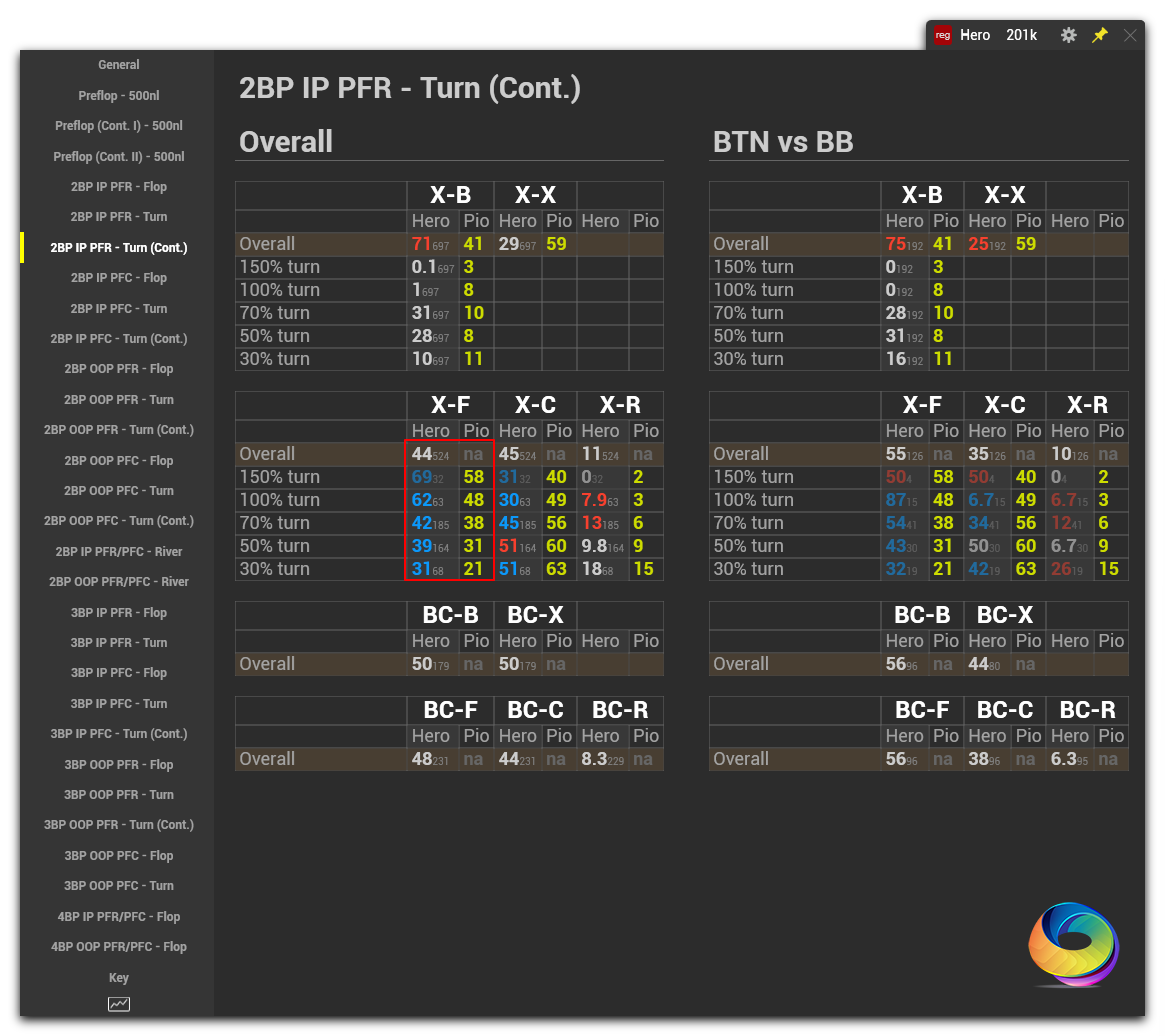The width and height of the screenshot is (1165, 1036).
Task: Click the colorful app logo in the corner
Action: pyautogui.click(x=1072, y=943)
